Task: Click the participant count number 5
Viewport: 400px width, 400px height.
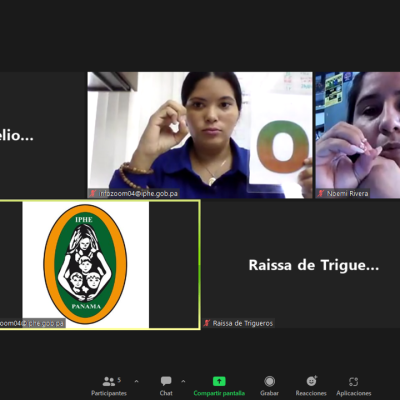Action: coord(119,380)
